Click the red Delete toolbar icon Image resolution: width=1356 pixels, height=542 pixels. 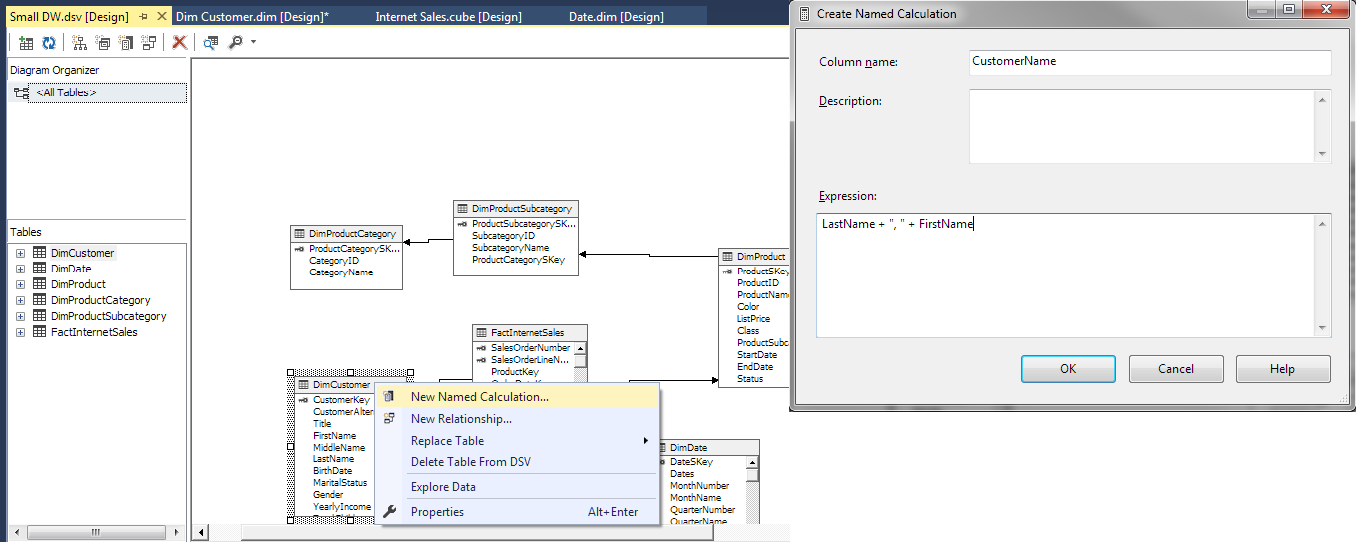click(179, 43)
